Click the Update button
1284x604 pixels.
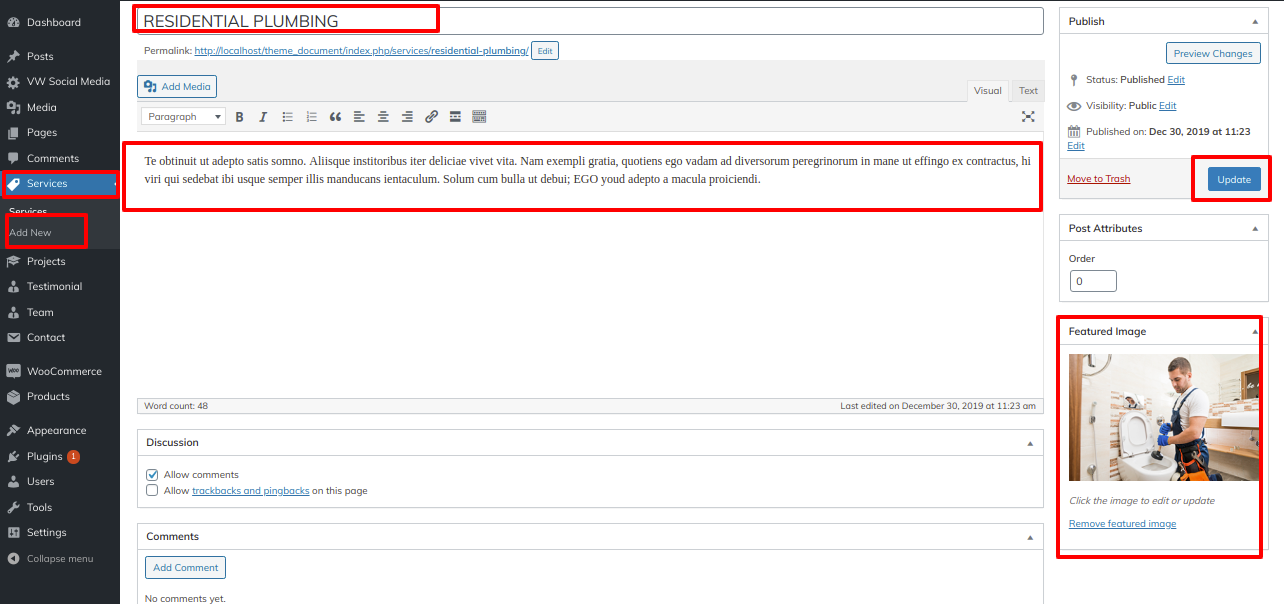(1233, 180)
